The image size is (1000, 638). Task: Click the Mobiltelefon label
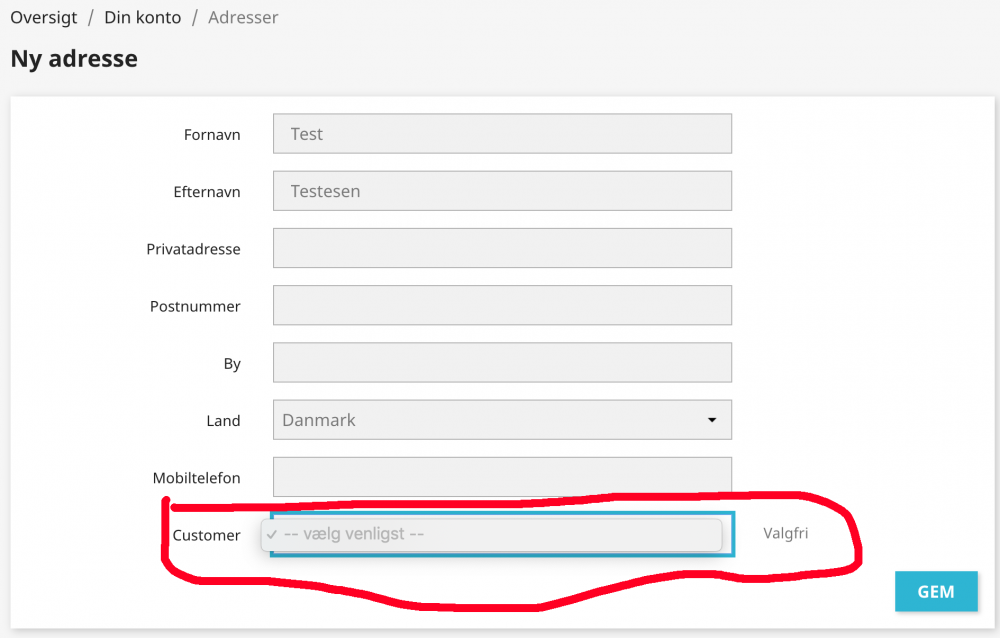(196, 478)
